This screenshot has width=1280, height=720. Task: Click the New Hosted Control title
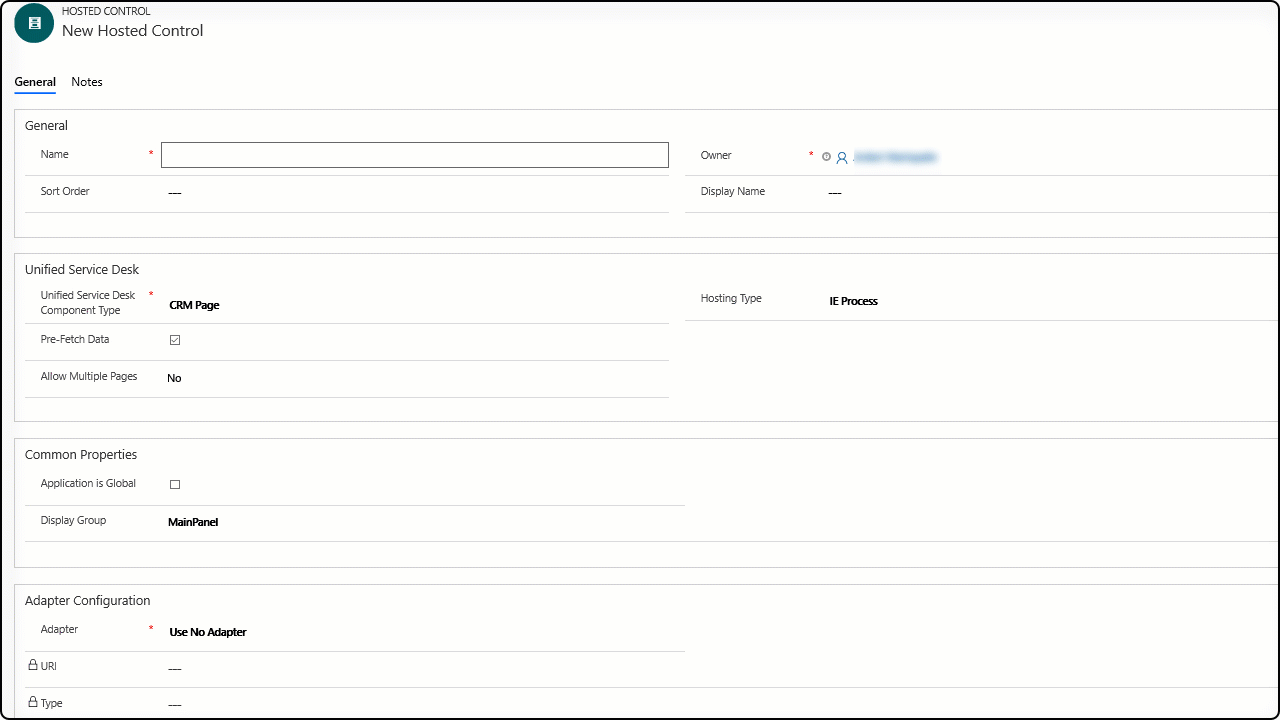132,31
